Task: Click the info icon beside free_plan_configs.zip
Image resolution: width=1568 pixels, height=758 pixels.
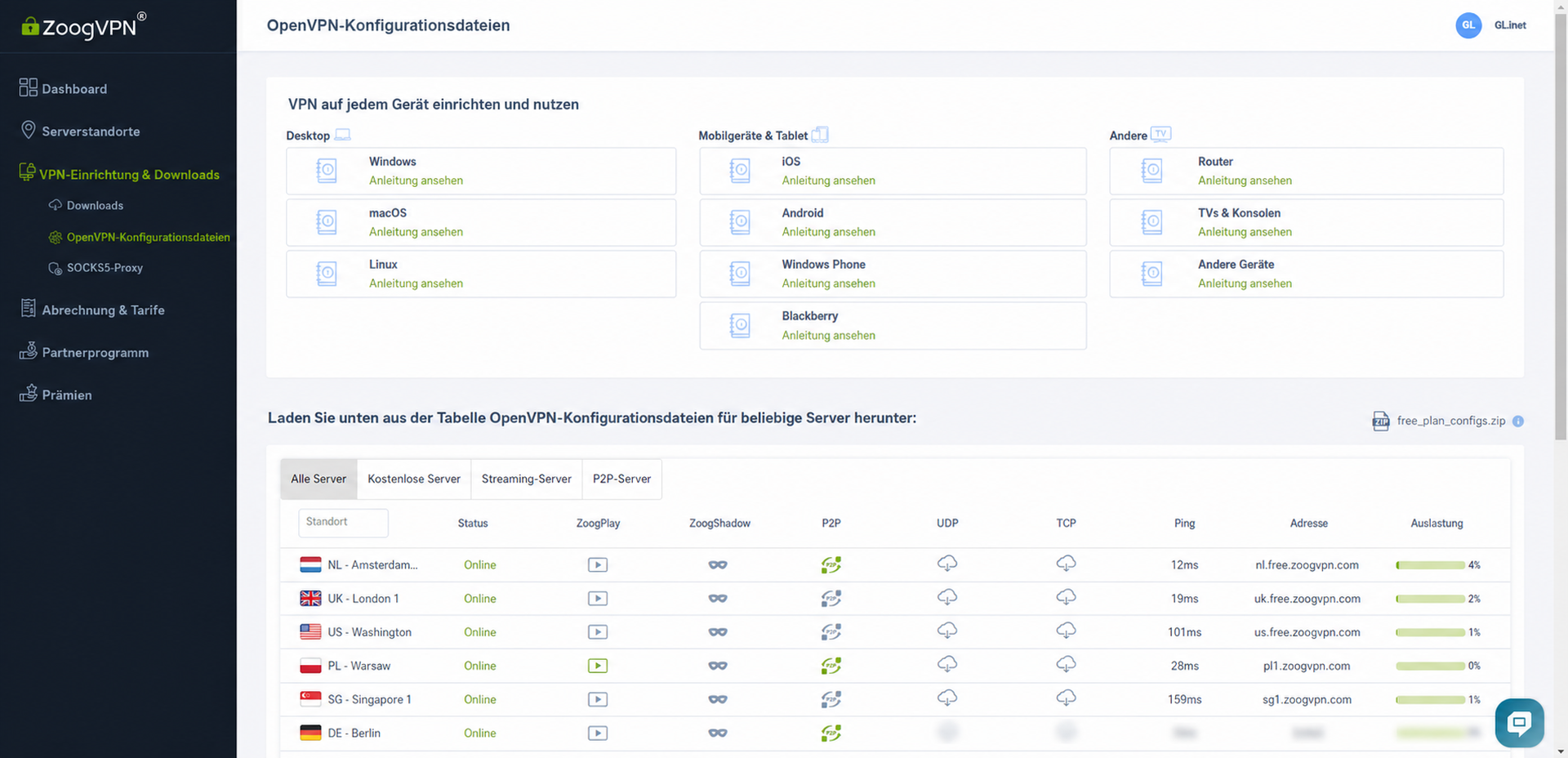Action: pos(1518,421)
